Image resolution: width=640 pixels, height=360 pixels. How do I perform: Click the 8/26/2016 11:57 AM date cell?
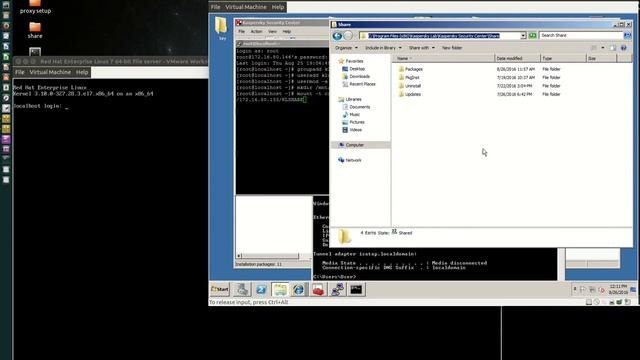click(x=516, y=69)
